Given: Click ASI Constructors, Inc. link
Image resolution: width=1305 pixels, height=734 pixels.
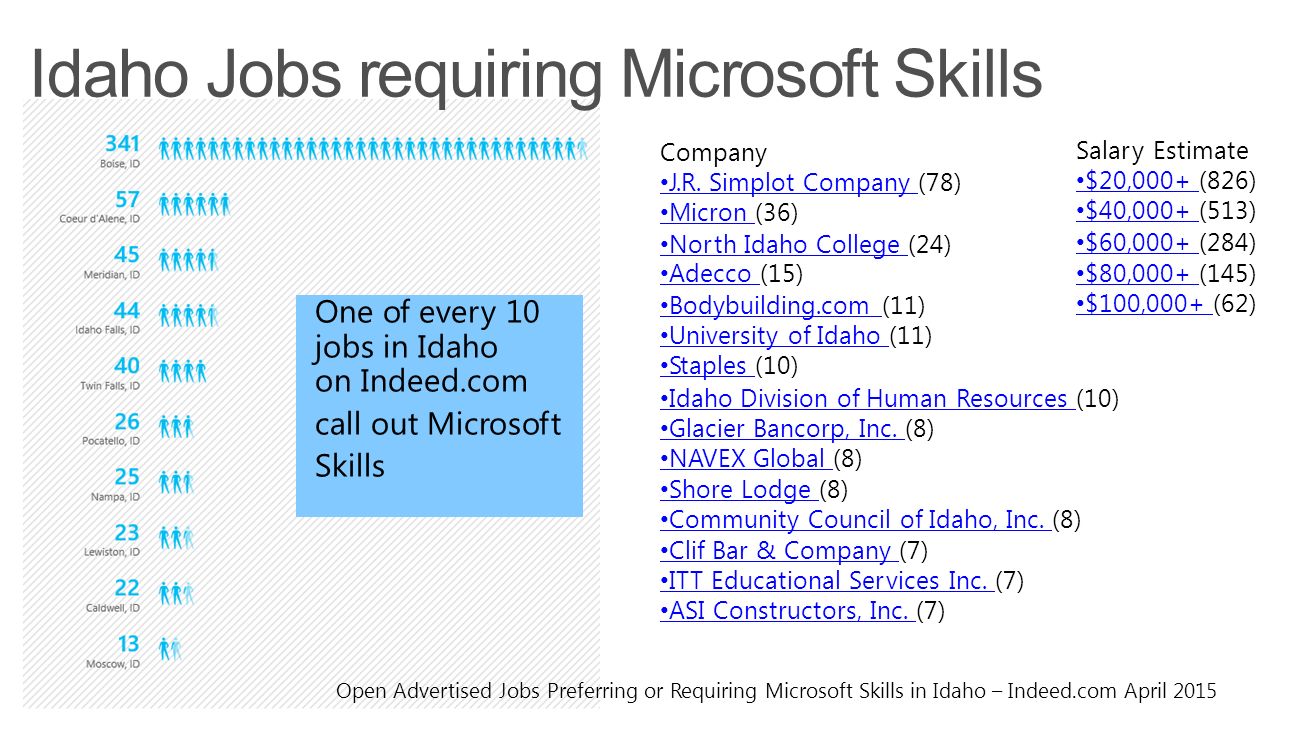Looking at the screenshot, I should (788, 610).
